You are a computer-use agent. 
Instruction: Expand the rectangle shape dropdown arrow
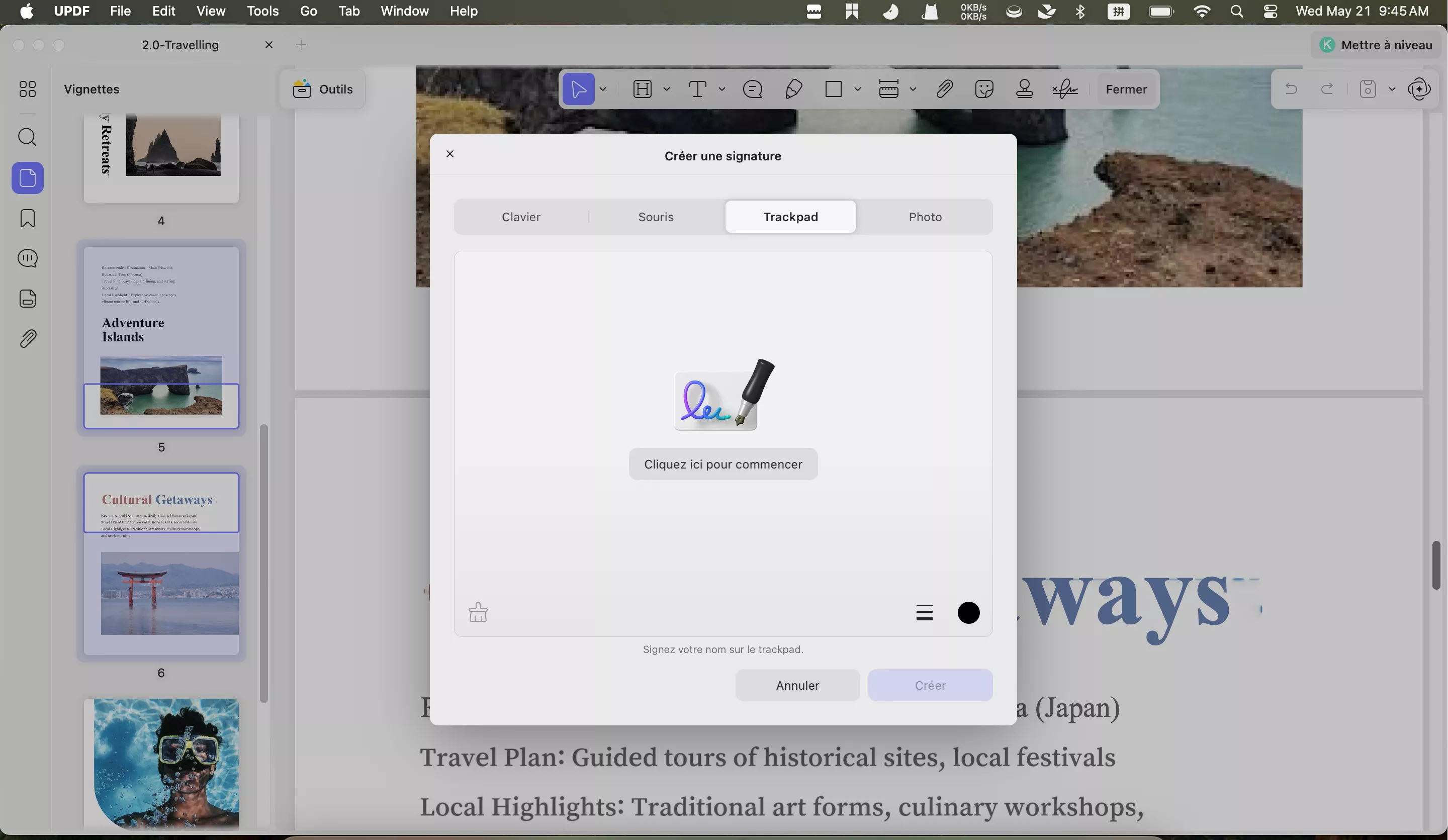coord(857,89)
